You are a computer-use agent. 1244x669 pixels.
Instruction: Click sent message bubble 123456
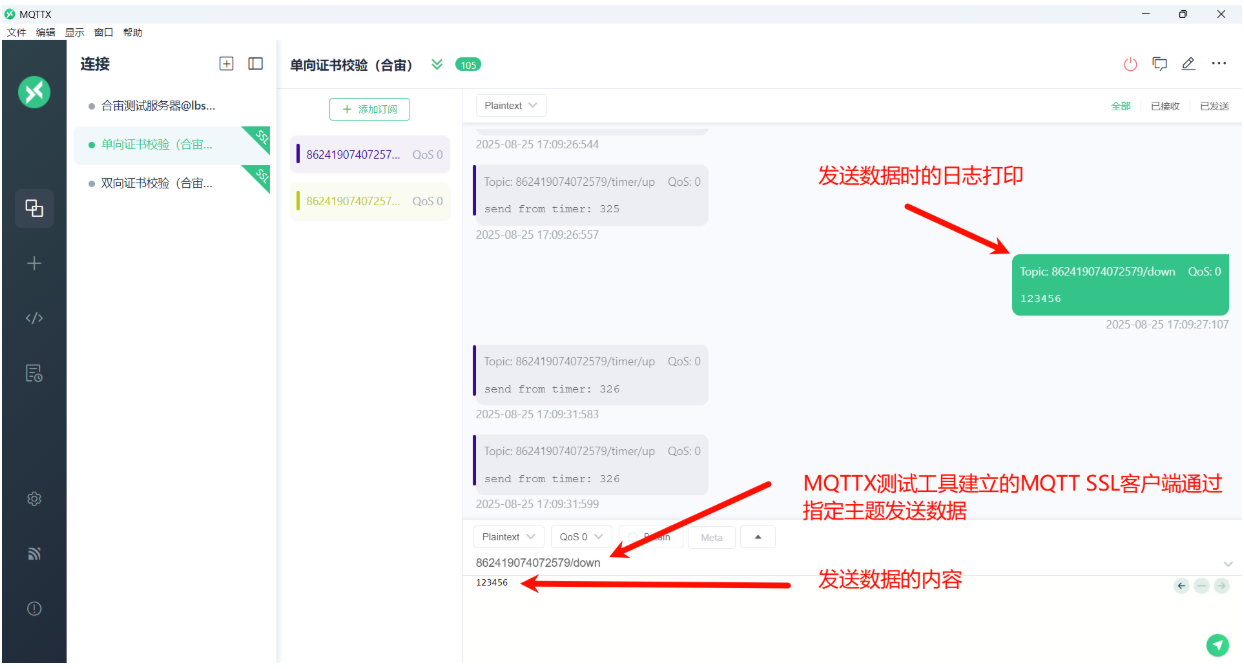1120,285
